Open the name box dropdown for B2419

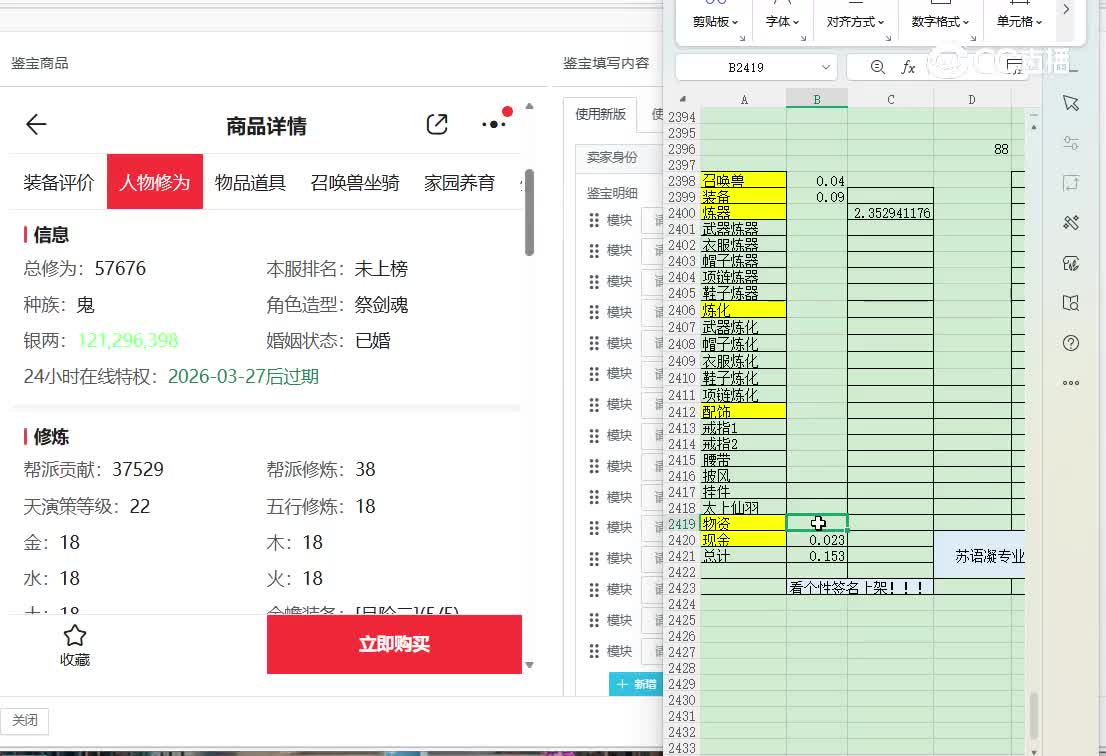click(x=826, y=67)
